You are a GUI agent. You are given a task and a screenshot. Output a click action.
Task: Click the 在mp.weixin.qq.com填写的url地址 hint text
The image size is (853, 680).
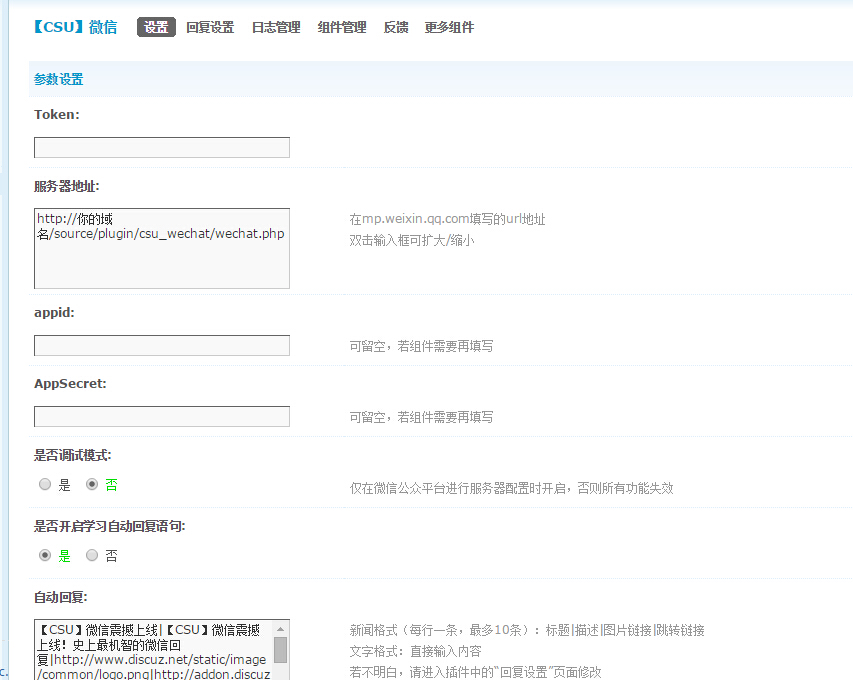click(x=447, y=219)
